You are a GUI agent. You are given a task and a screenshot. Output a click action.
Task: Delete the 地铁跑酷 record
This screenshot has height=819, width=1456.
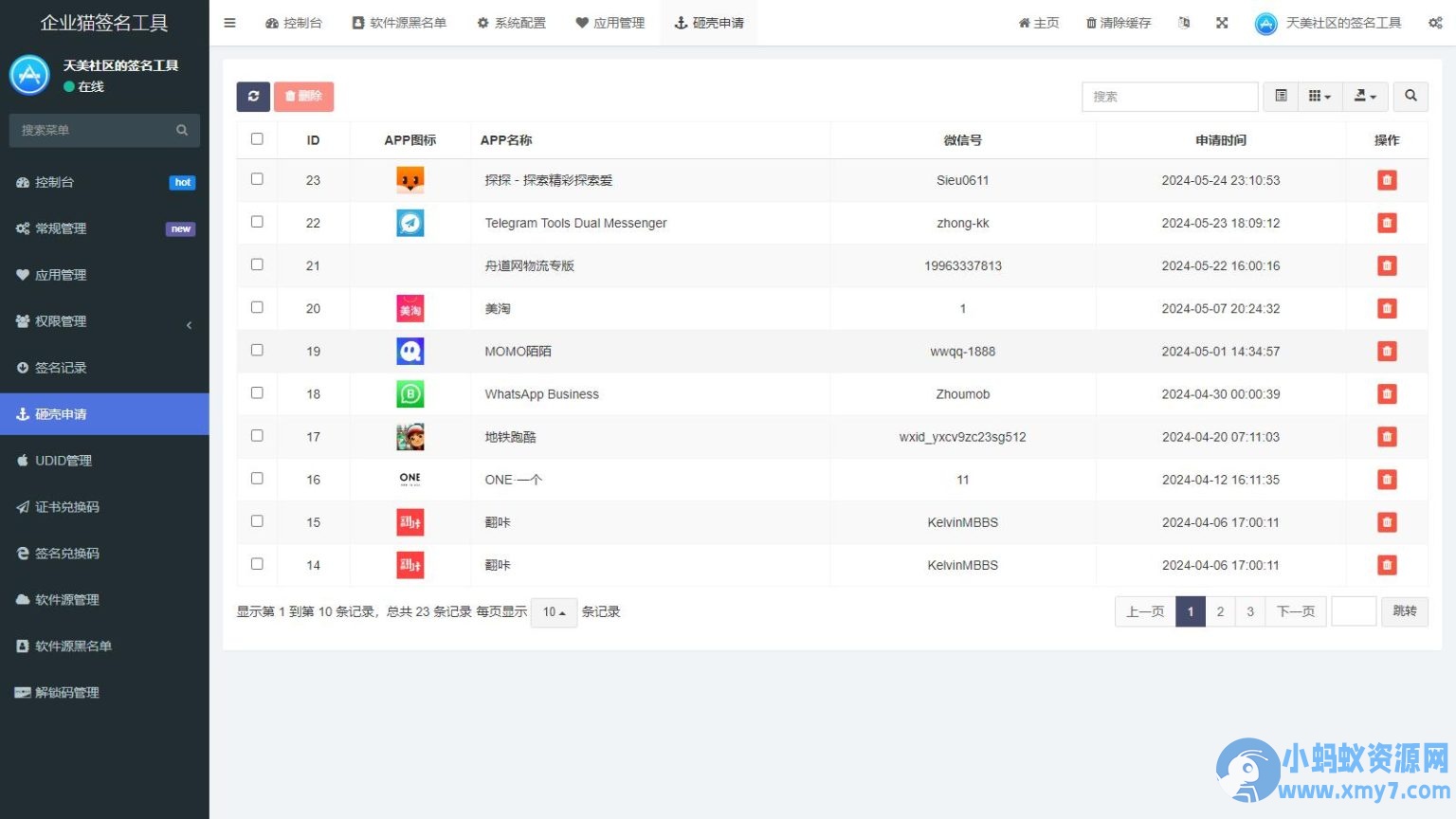point(1387,437)
